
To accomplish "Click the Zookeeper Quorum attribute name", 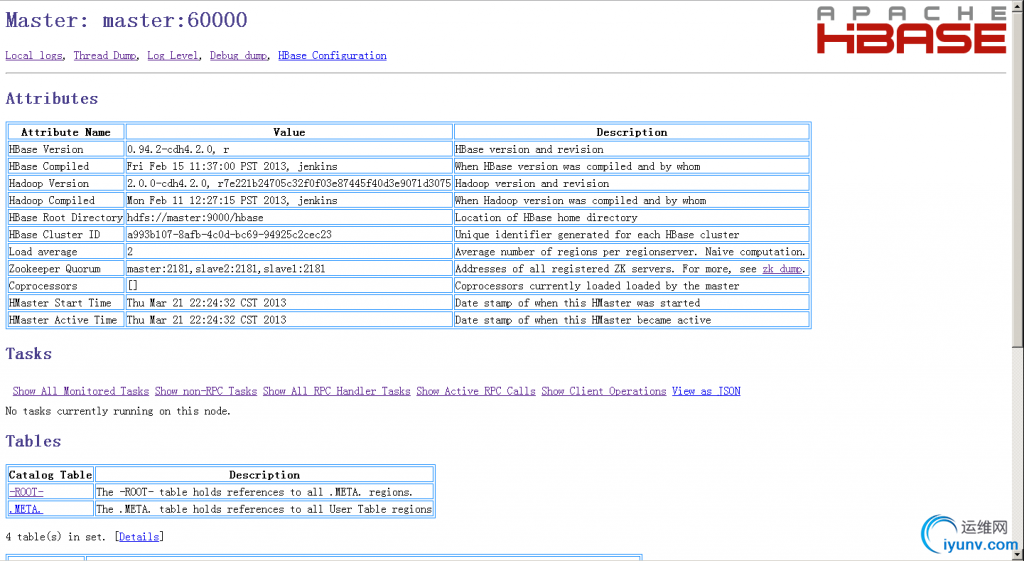I will pyautogui.click(x=54, y=268).
